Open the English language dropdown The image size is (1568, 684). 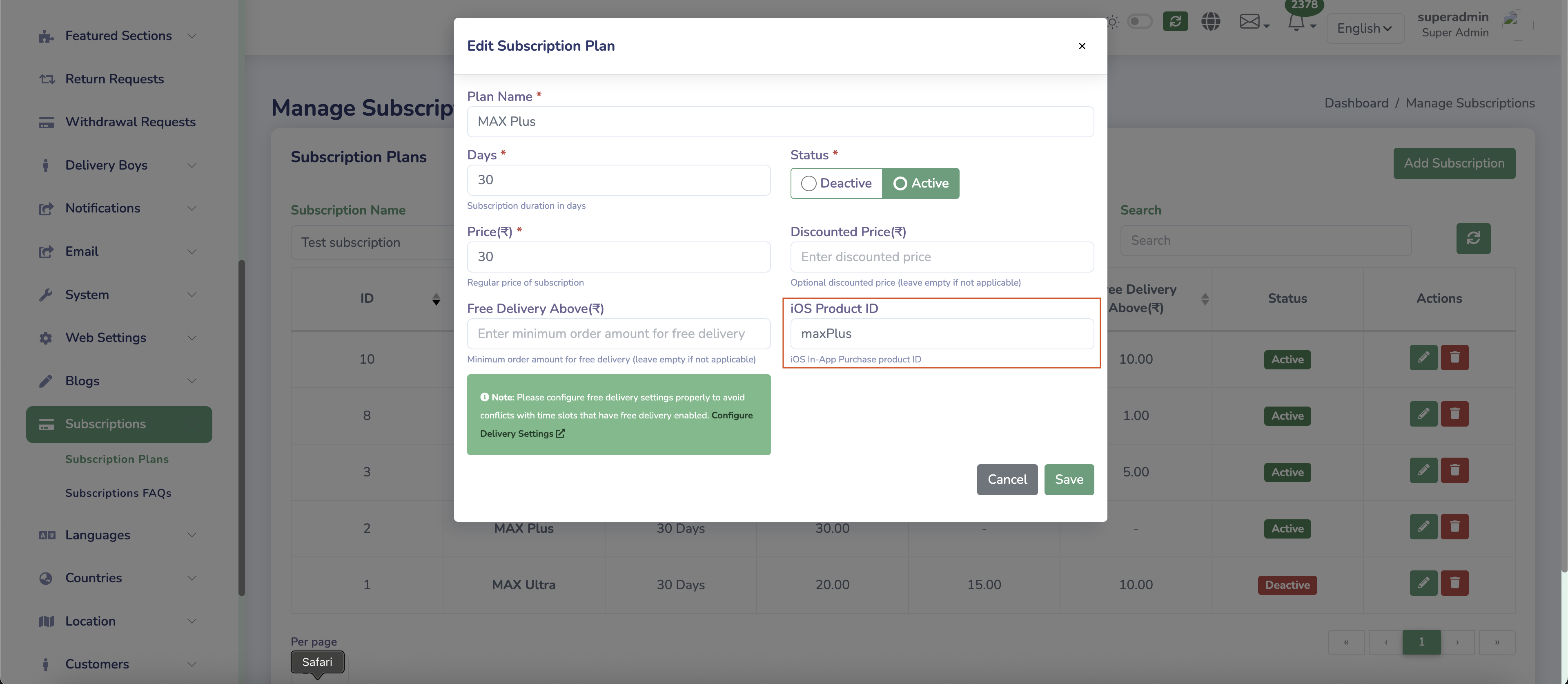pyautogui.click(x=1365, y=28)
